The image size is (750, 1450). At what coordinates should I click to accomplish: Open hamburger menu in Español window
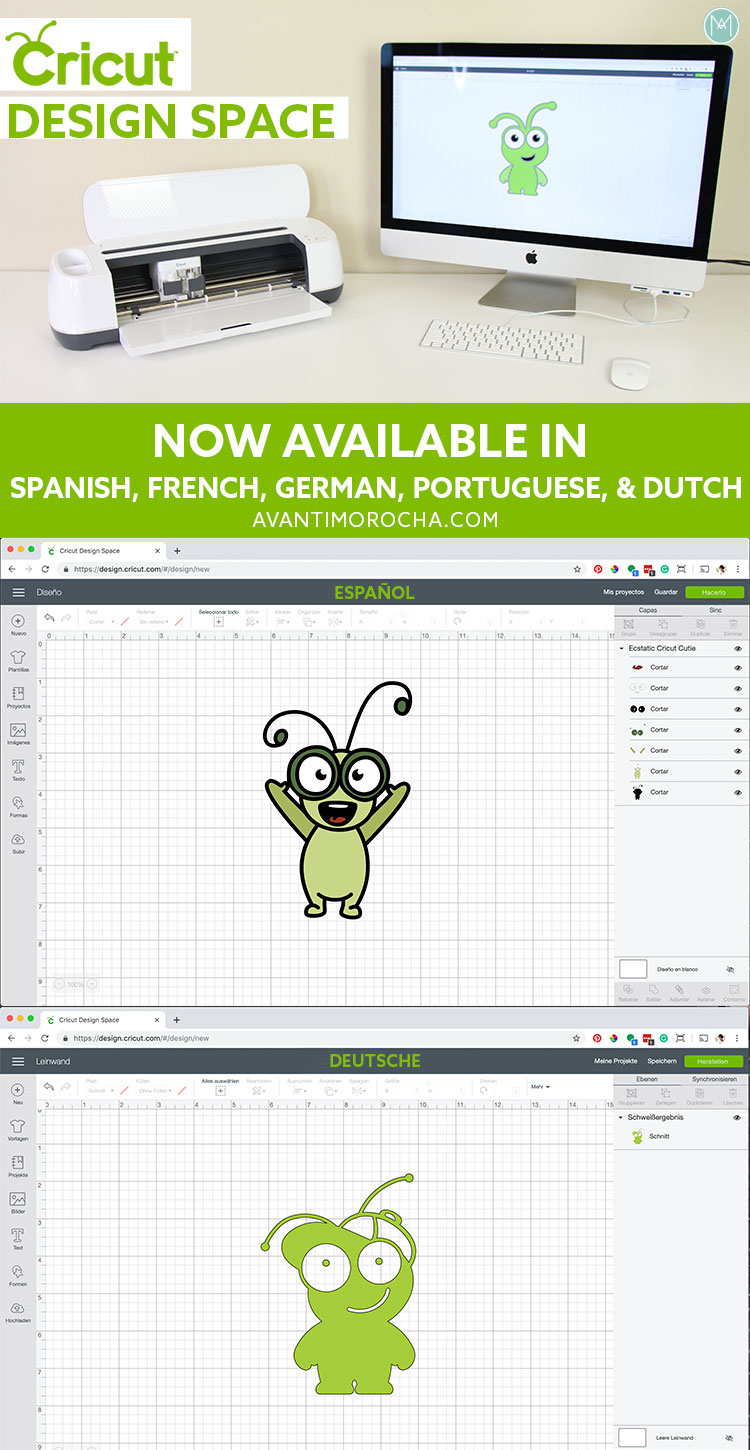pos(18,592)
